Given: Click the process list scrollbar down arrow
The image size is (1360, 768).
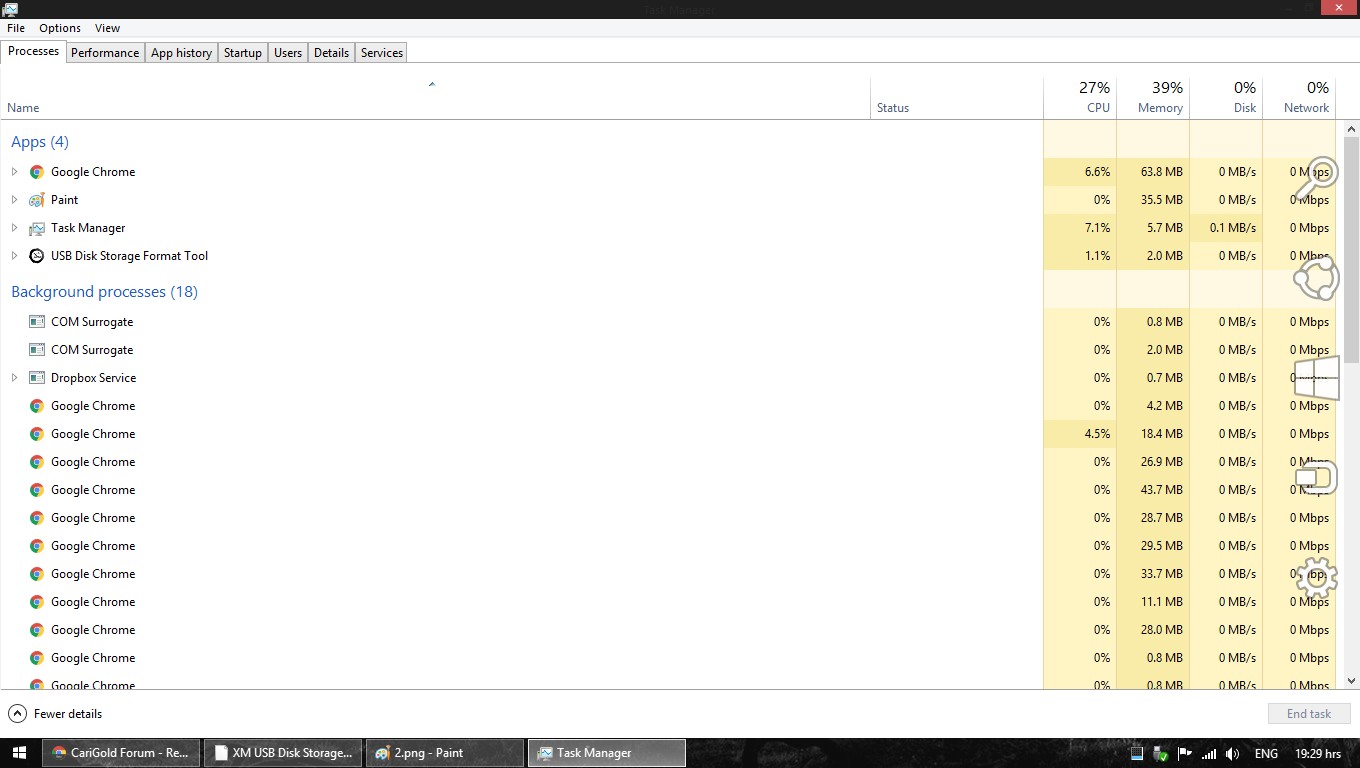Looking at the screenshot, I should 1352,681.
